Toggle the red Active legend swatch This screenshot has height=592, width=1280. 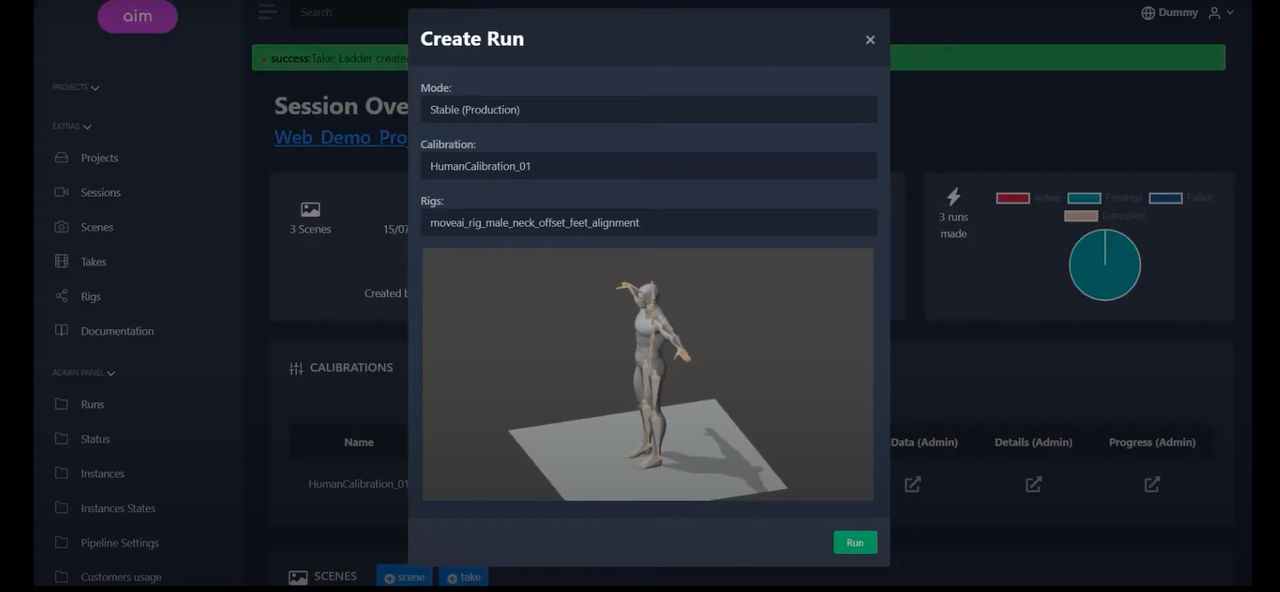coord(1013,198)
